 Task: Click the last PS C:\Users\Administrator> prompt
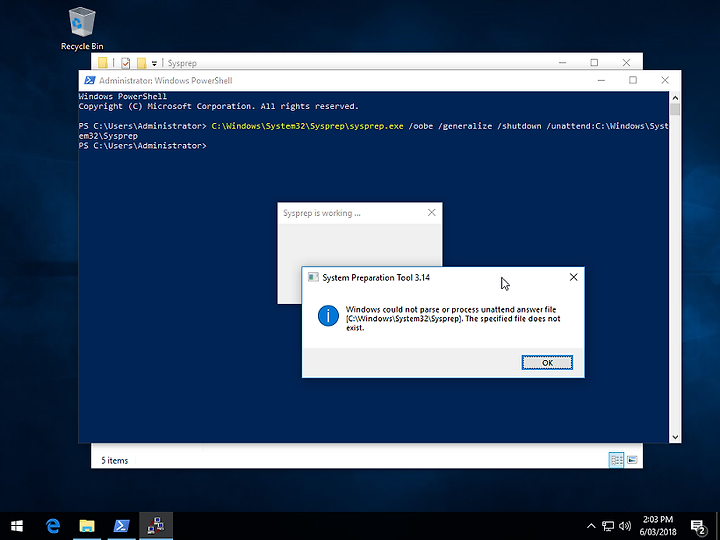[x=142, y=146]
